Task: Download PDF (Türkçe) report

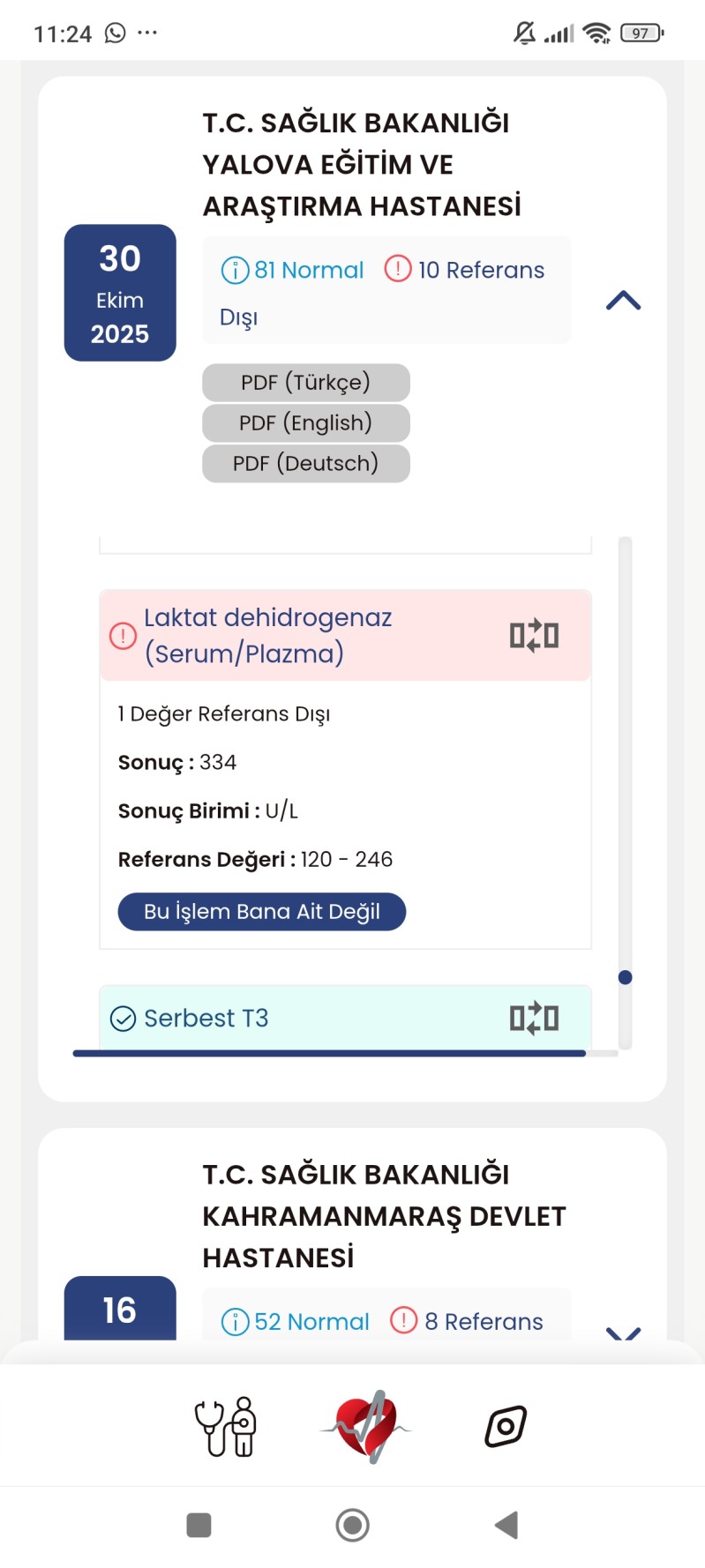Action: [x=306, y=383]
